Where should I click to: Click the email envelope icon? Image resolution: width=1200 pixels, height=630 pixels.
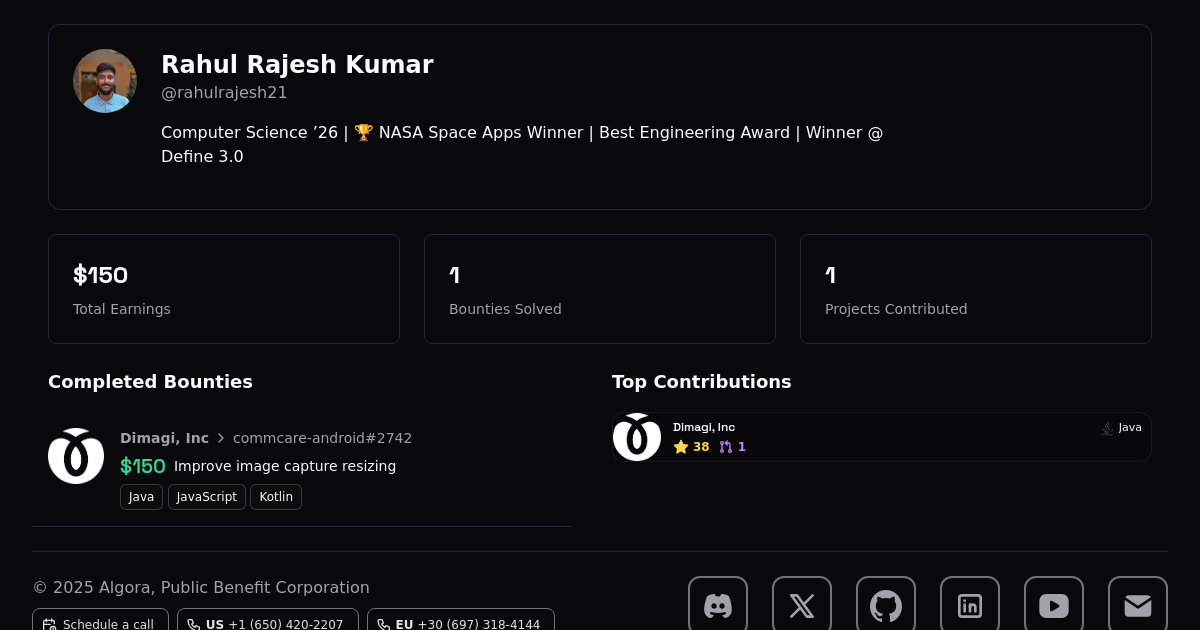1138,603
